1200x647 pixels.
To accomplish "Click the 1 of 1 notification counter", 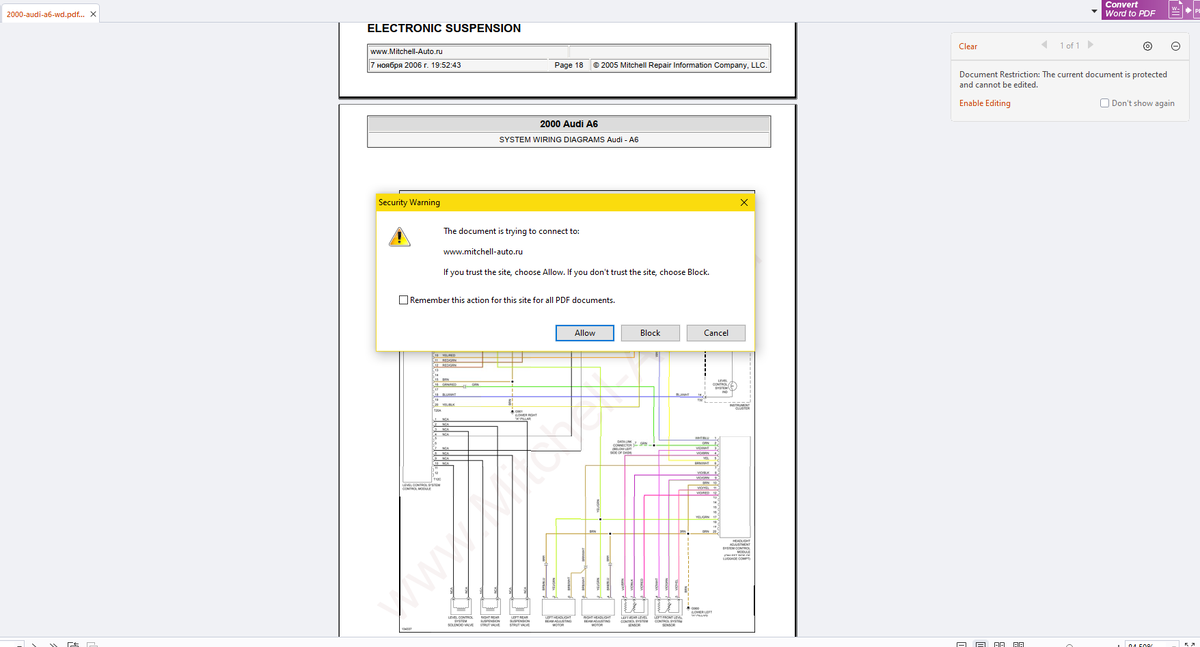I will point(1069,46).
